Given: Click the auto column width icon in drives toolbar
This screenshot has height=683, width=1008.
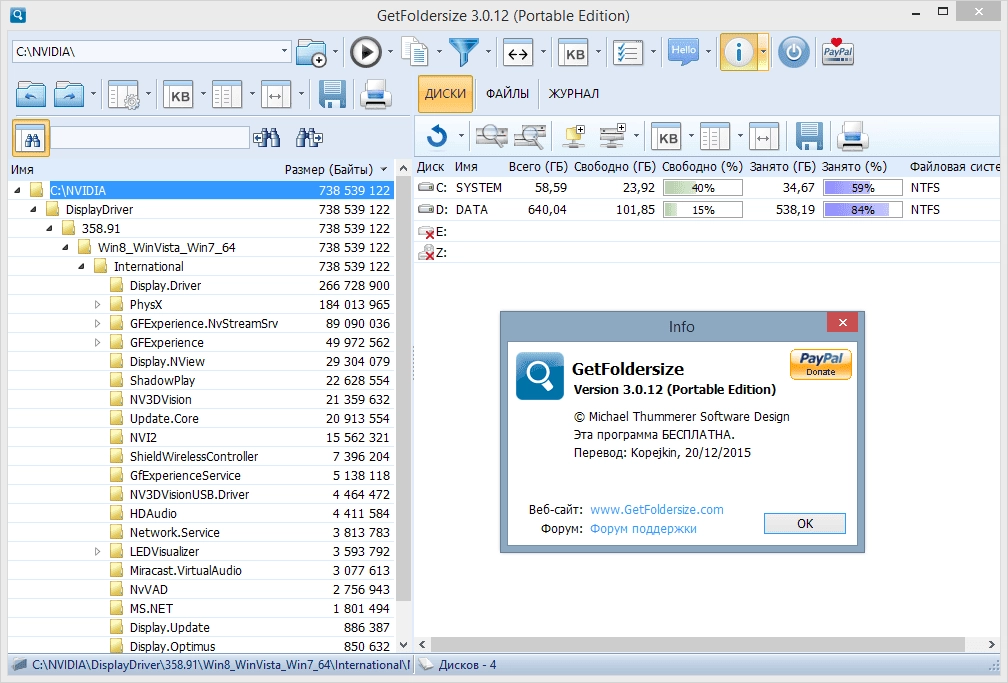Looking at the screenshot, I should (763, 137).
